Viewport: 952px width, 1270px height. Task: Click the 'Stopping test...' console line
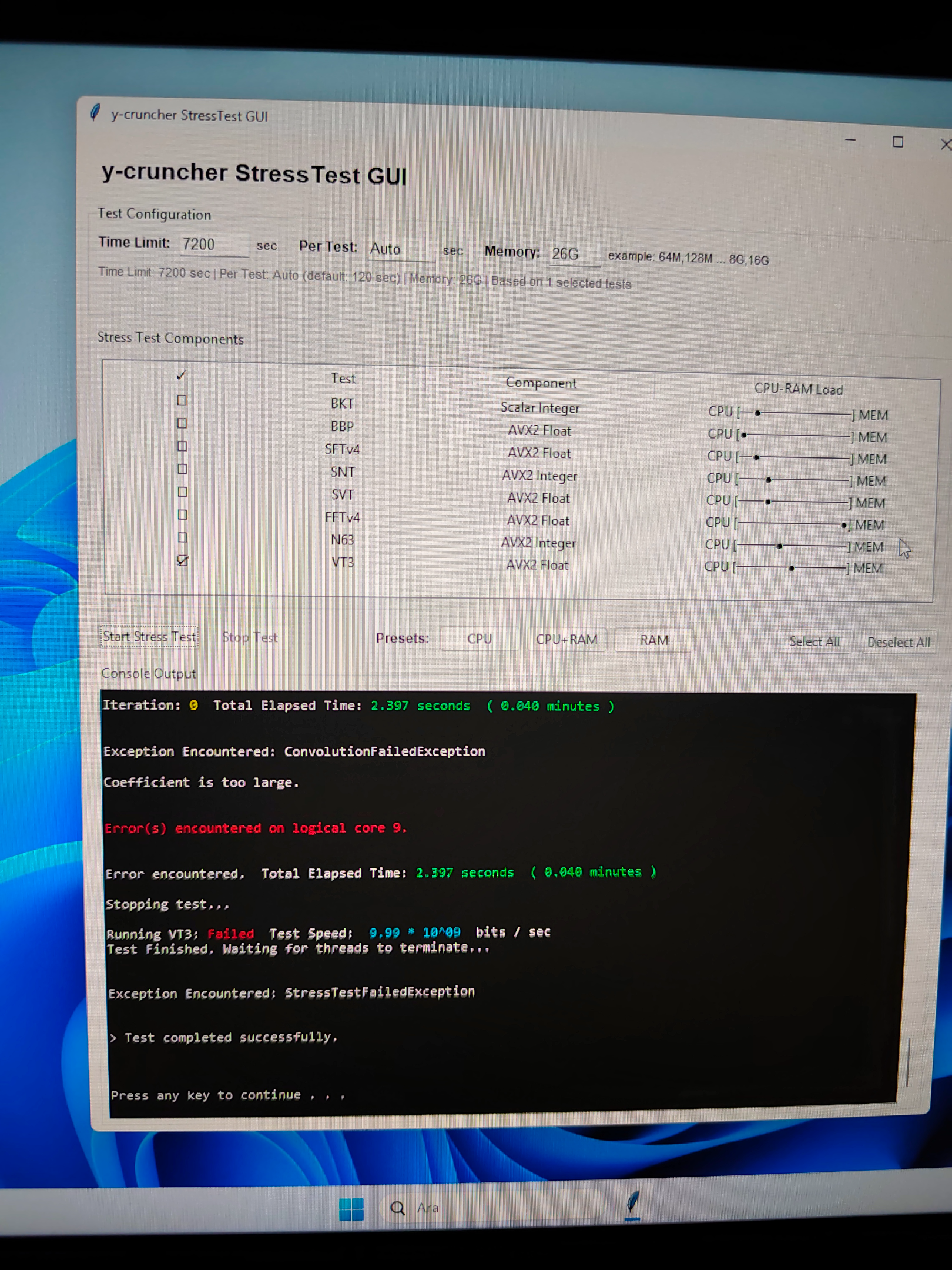(167, 904)
